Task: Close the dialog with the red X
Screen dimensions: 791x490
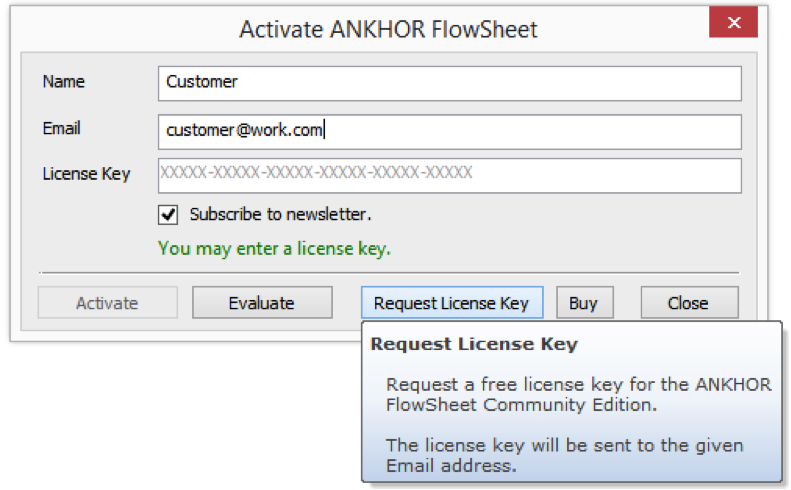Action: click(734, 22)
